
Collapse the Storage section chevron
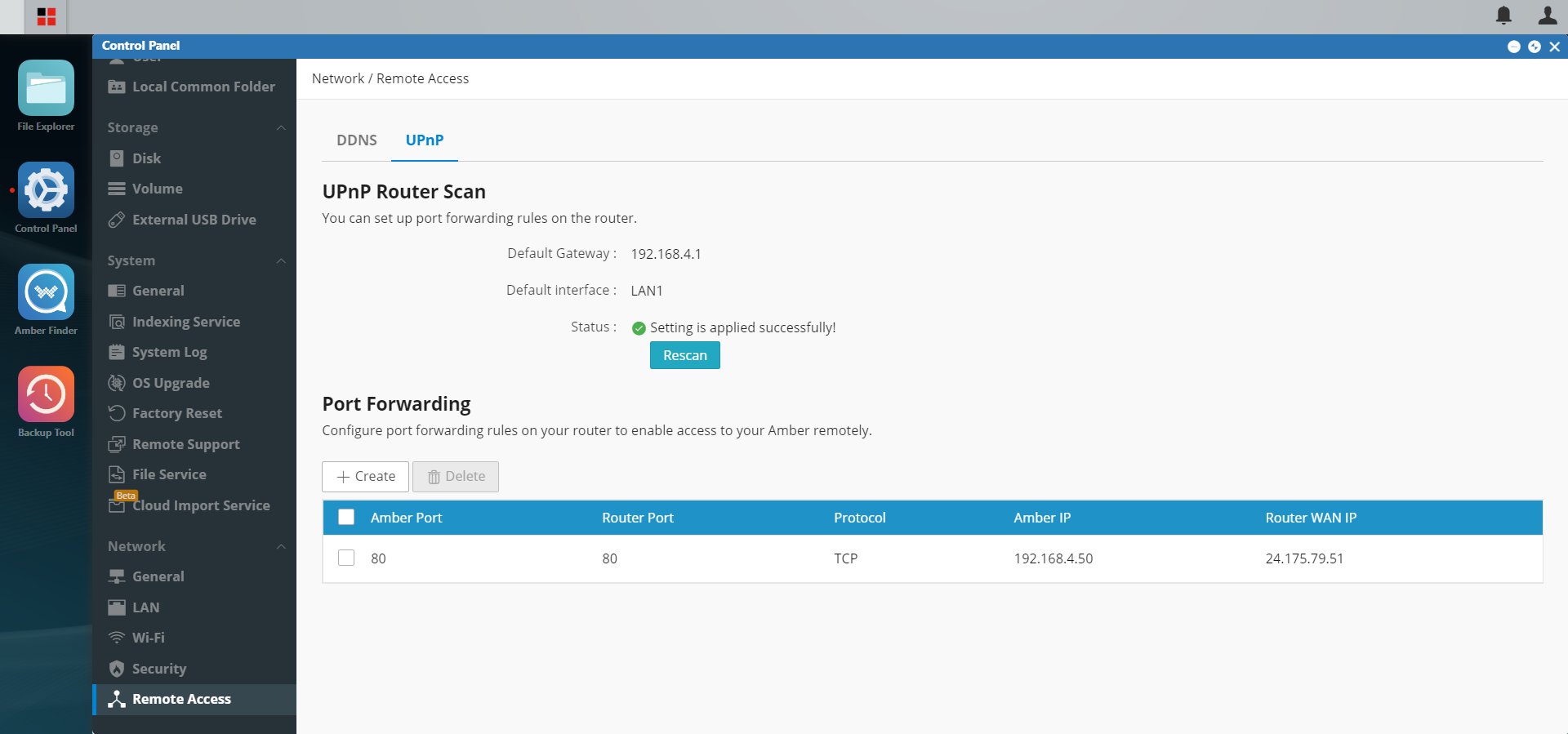pyautogui.click(x=281, y=127)
